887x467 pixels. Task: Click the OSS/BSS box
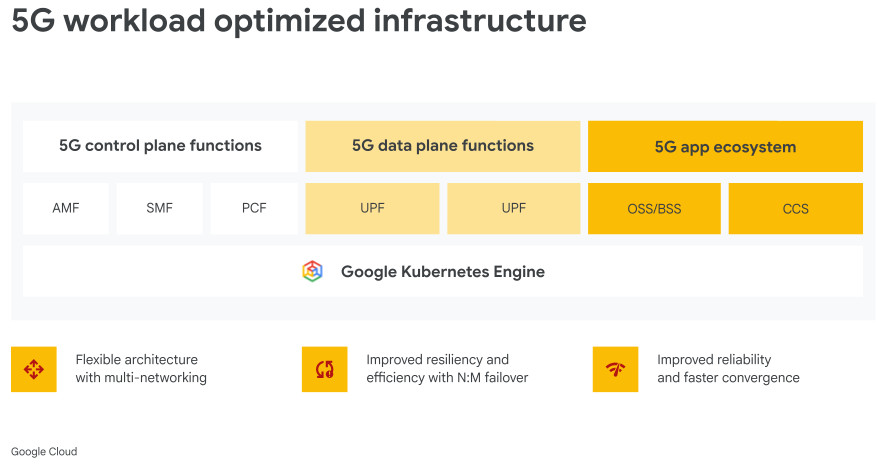pos(654,209)
